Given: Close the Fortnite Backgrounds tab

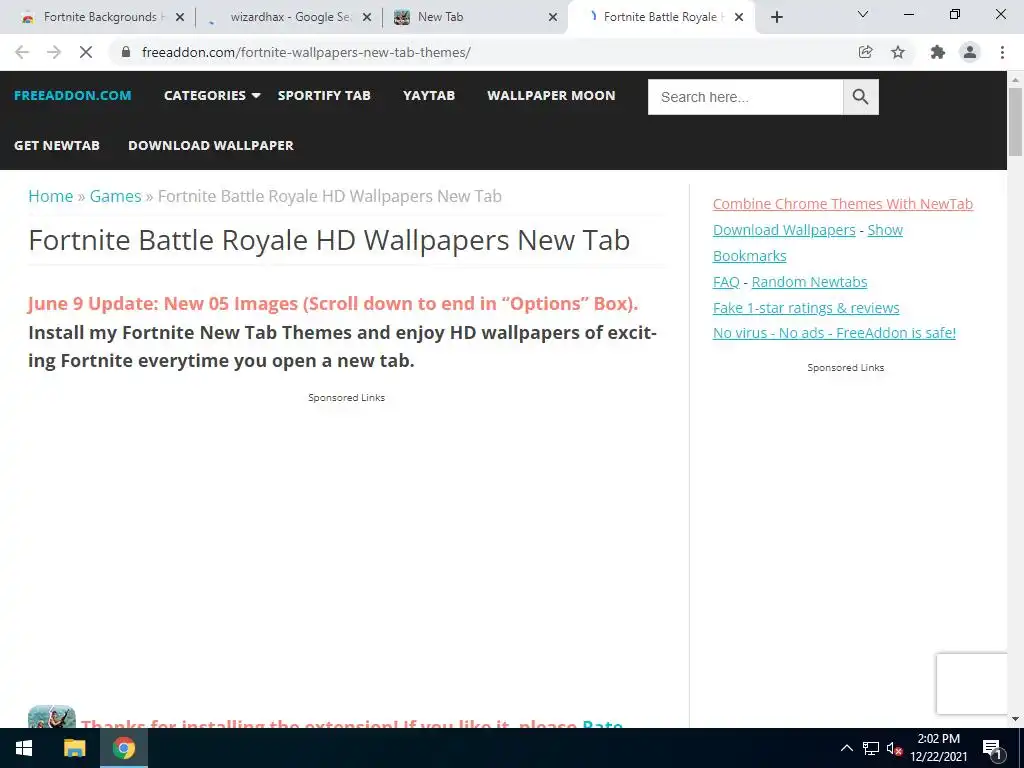Looking at the screenshot, I should [180, 17].
